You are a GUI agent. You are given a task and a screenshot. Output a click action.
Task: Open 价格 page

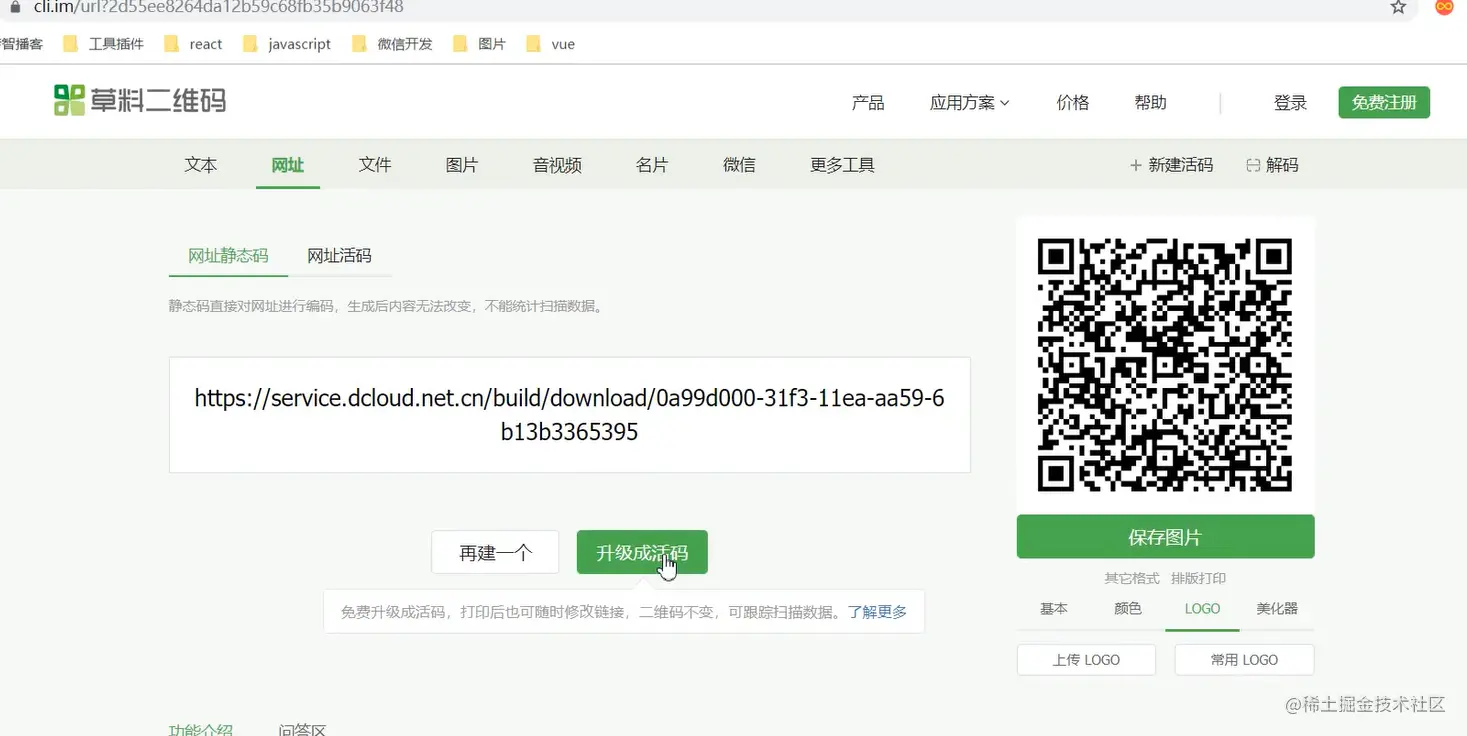coord(1073,102)
